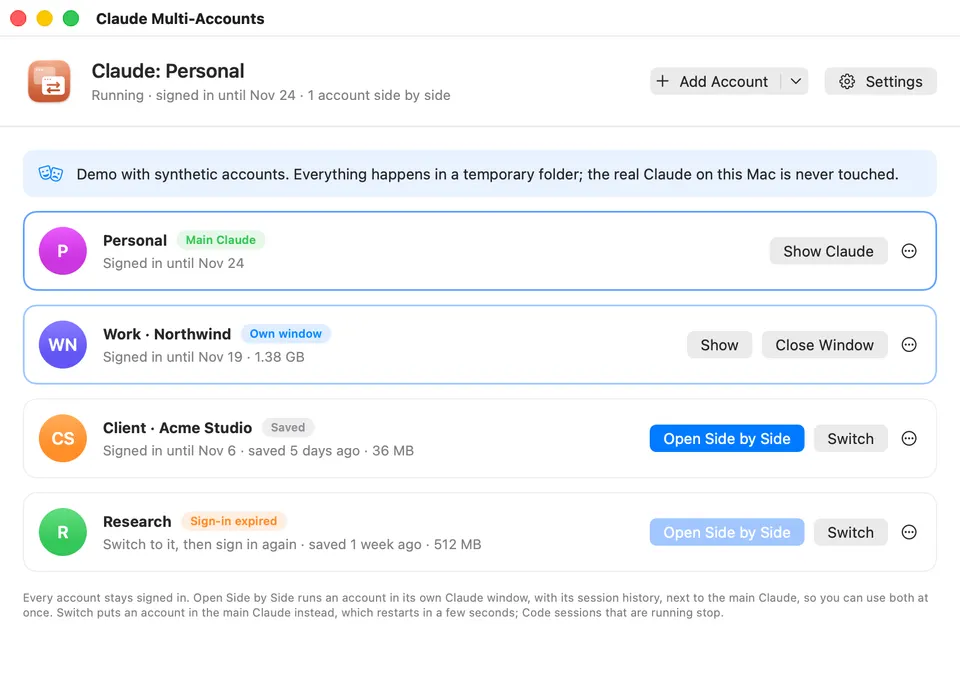Click the green full-screen window button
The height and width of the screenshot is (688, 960).
coord(71,18)
